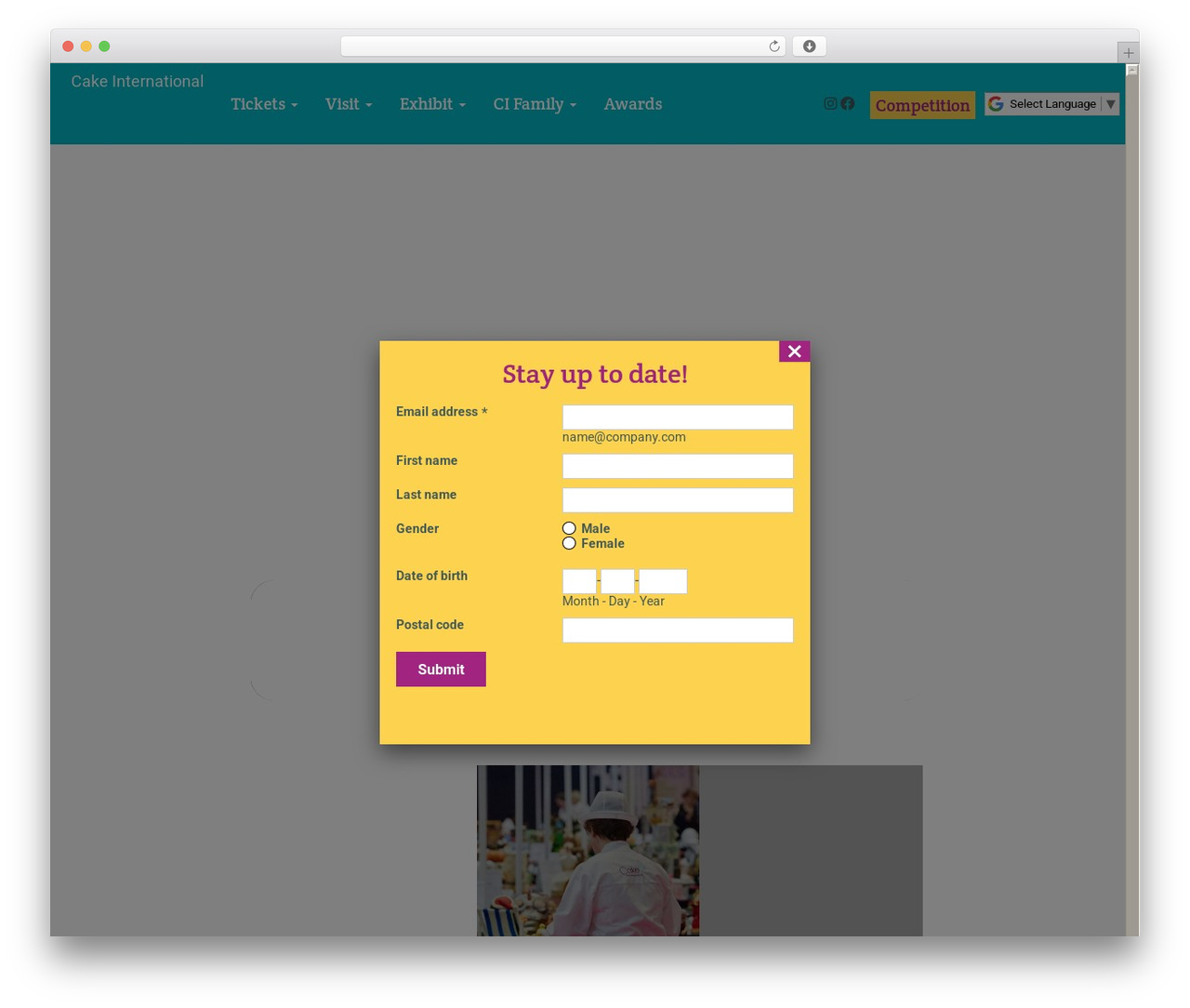Image resolution: width=1190 pixels, height=1008 pixels.
Task: Click the birth Month field
Action: (x=579, y=581)
